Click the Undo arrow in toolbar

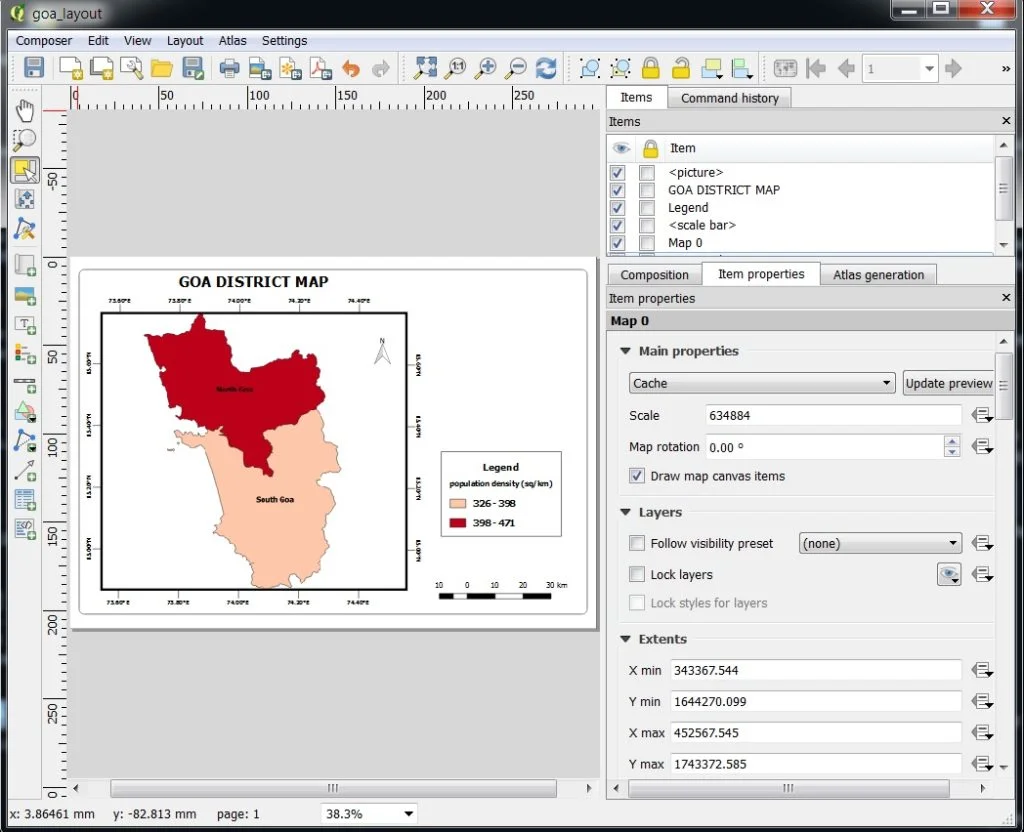(x=351, y=68)
